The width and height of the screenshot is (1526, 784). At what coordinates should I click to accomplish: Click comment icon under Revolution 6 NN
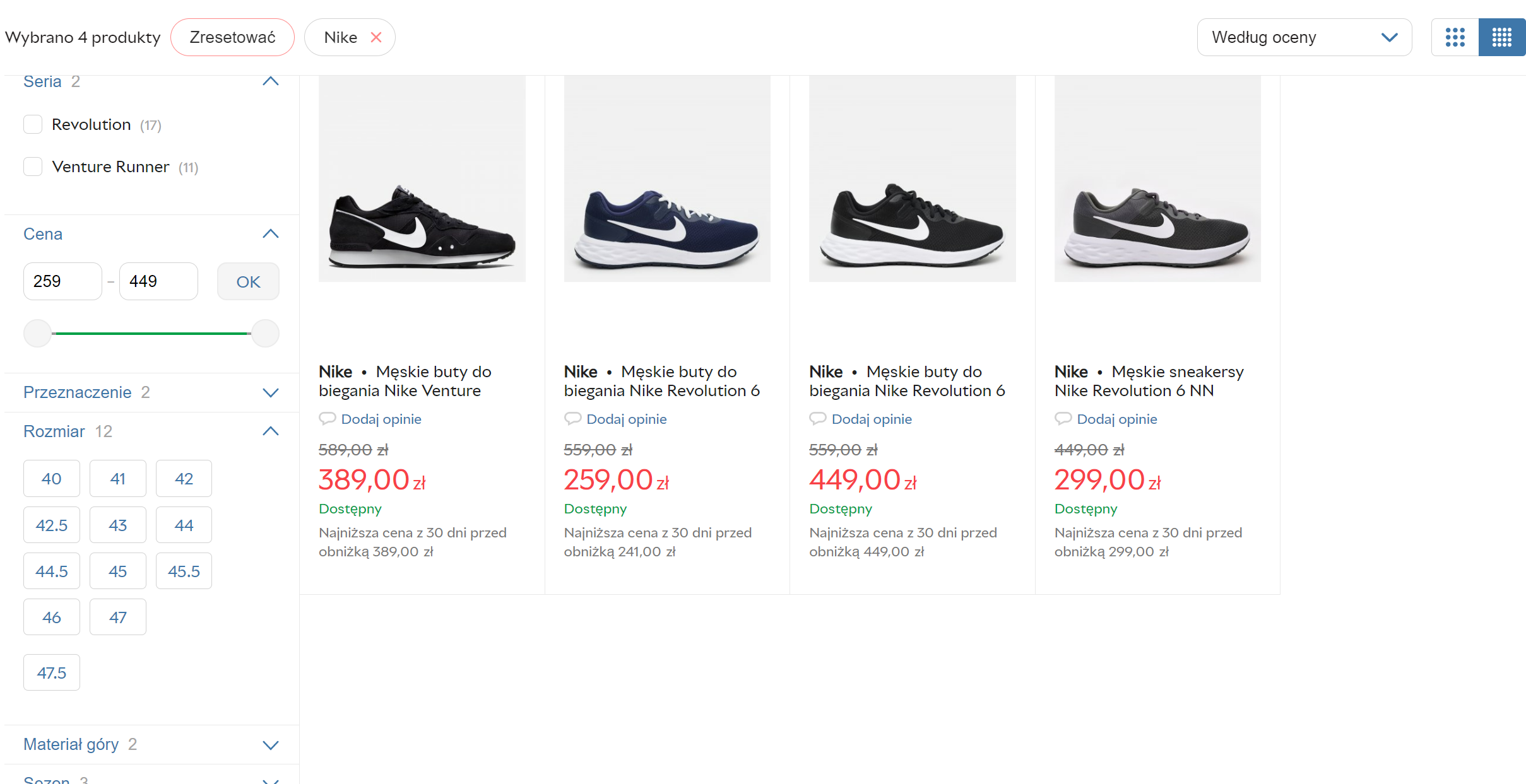click(1063, 418)
